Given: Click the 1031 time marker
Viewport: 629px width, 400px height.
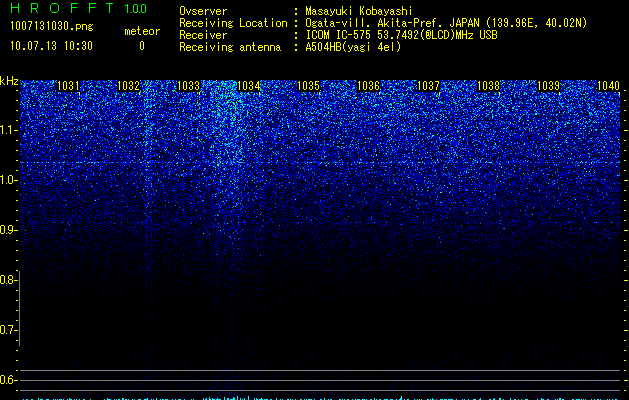Looking at the screenshot, I should coord(68,86).
